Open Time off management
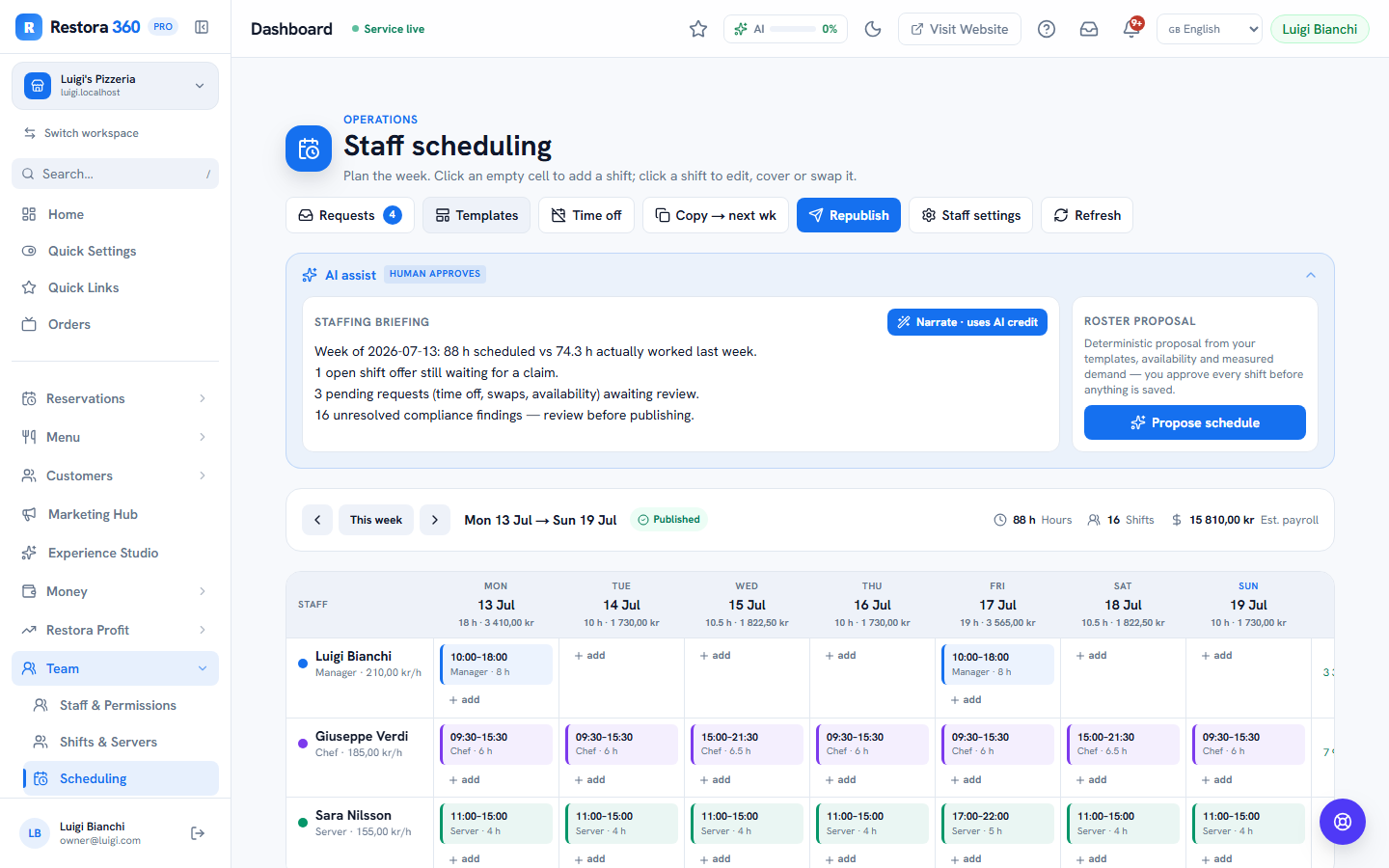The image size is (1389, 868). [x=586, y=215]
